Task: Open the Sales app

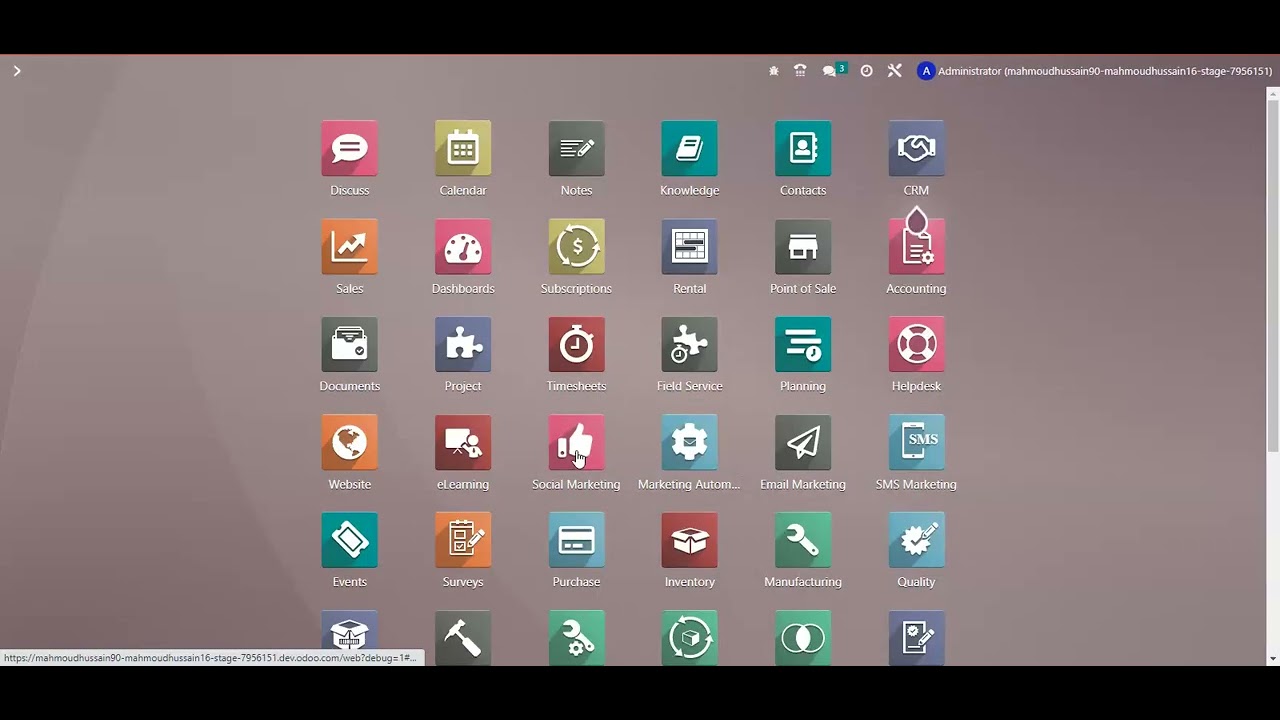Action: click(349, 246)
